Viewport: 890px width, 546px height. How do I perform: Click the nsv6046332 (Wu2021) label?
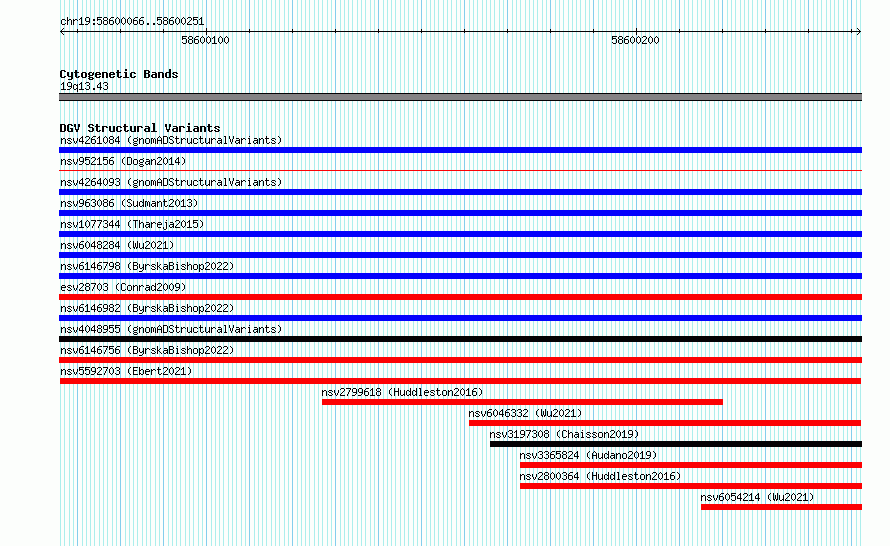(525, 413)
